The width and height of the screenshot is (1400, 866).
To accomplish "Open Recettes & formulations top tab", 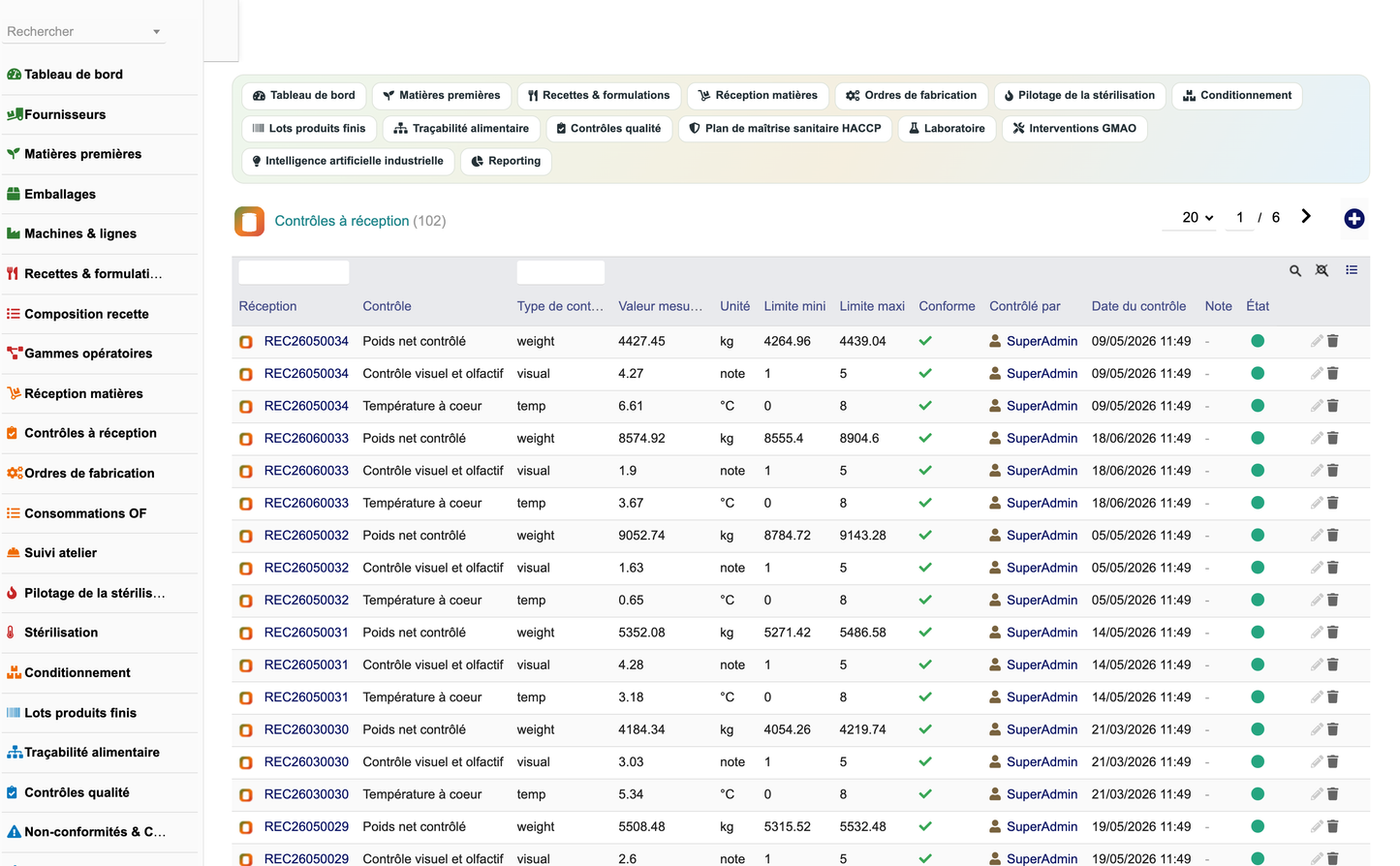I will click(599, 96).
